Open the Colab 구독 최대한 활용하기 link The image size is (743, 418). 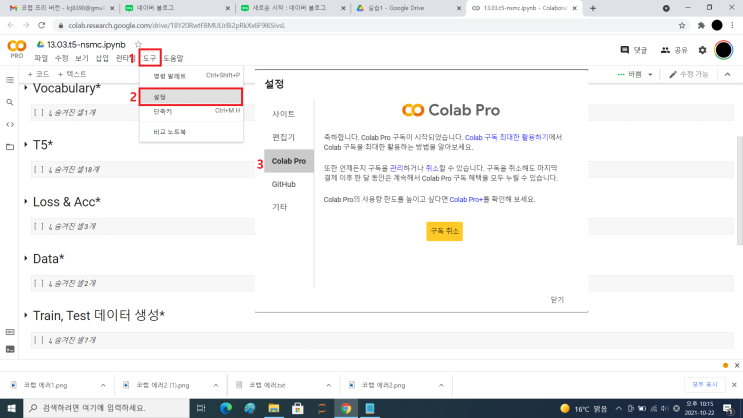pos(507,137)
